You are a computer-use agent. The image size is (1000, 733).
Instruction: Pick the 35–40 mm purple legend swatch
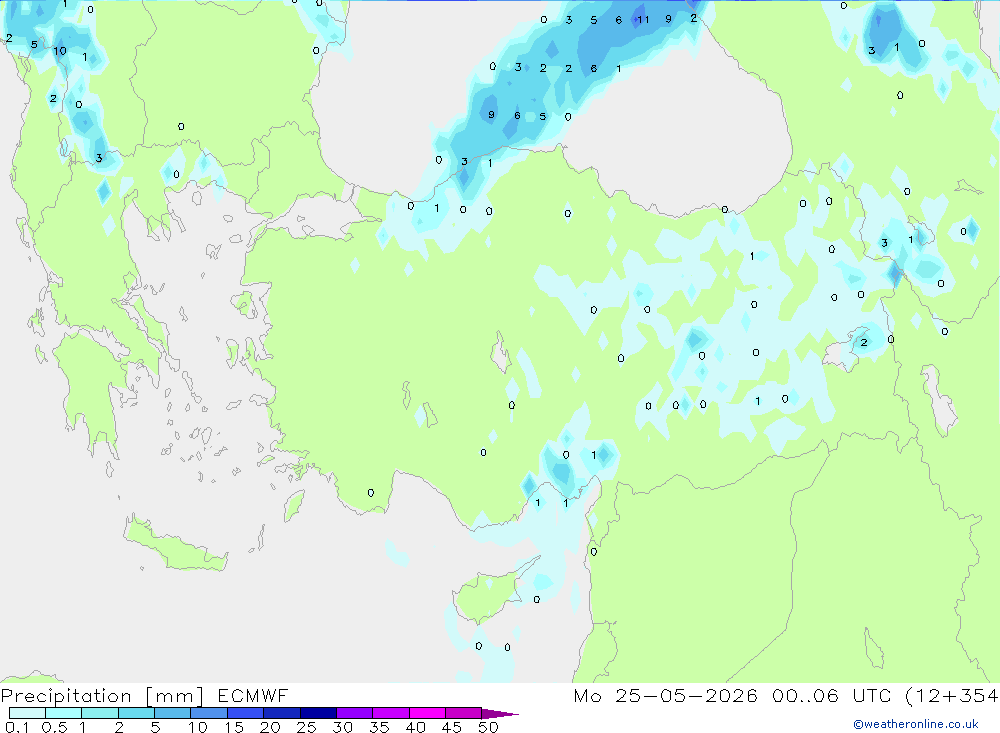[390, 713]
